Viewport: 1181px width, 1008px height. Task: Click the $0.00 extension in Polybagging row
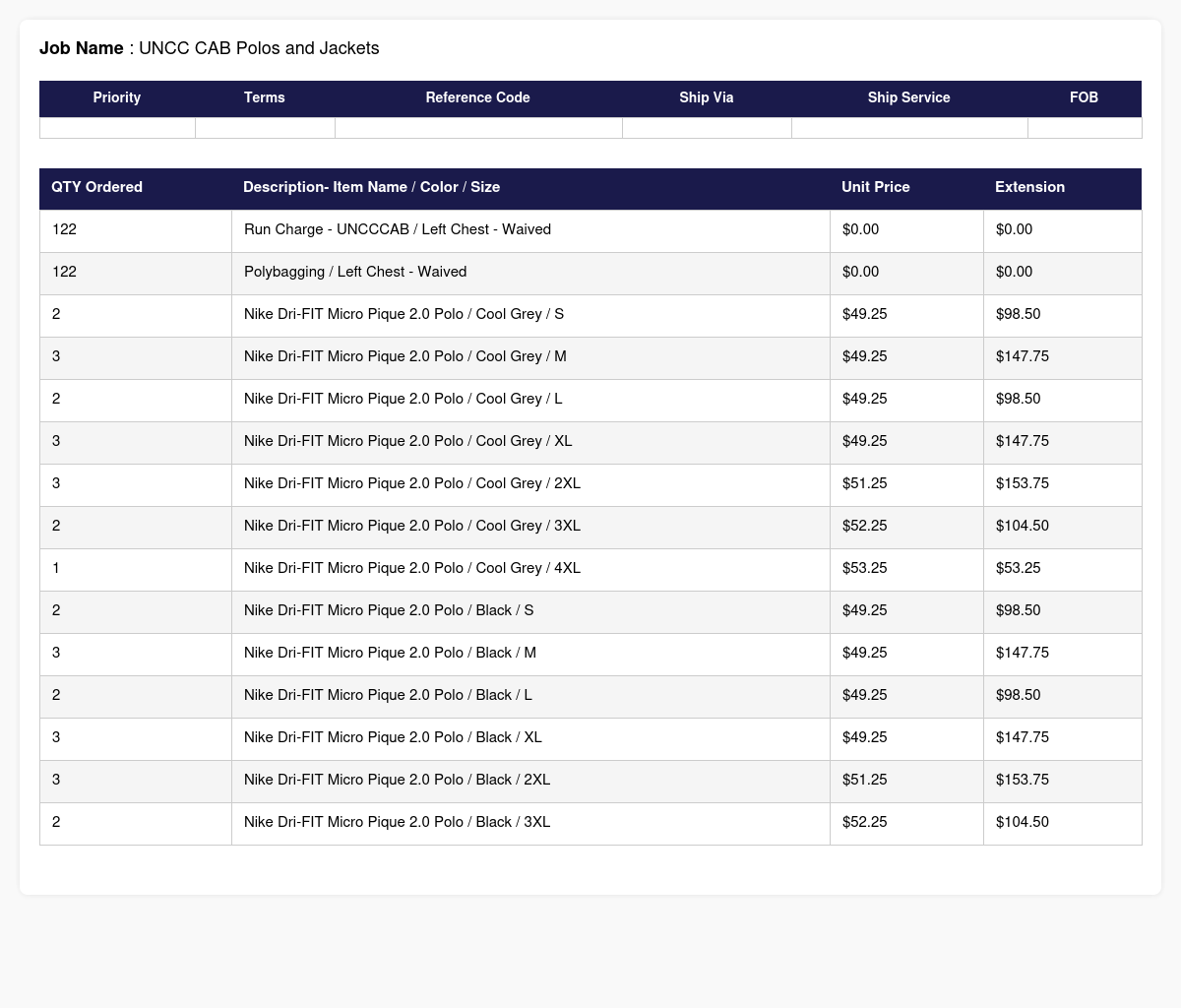1015,272
